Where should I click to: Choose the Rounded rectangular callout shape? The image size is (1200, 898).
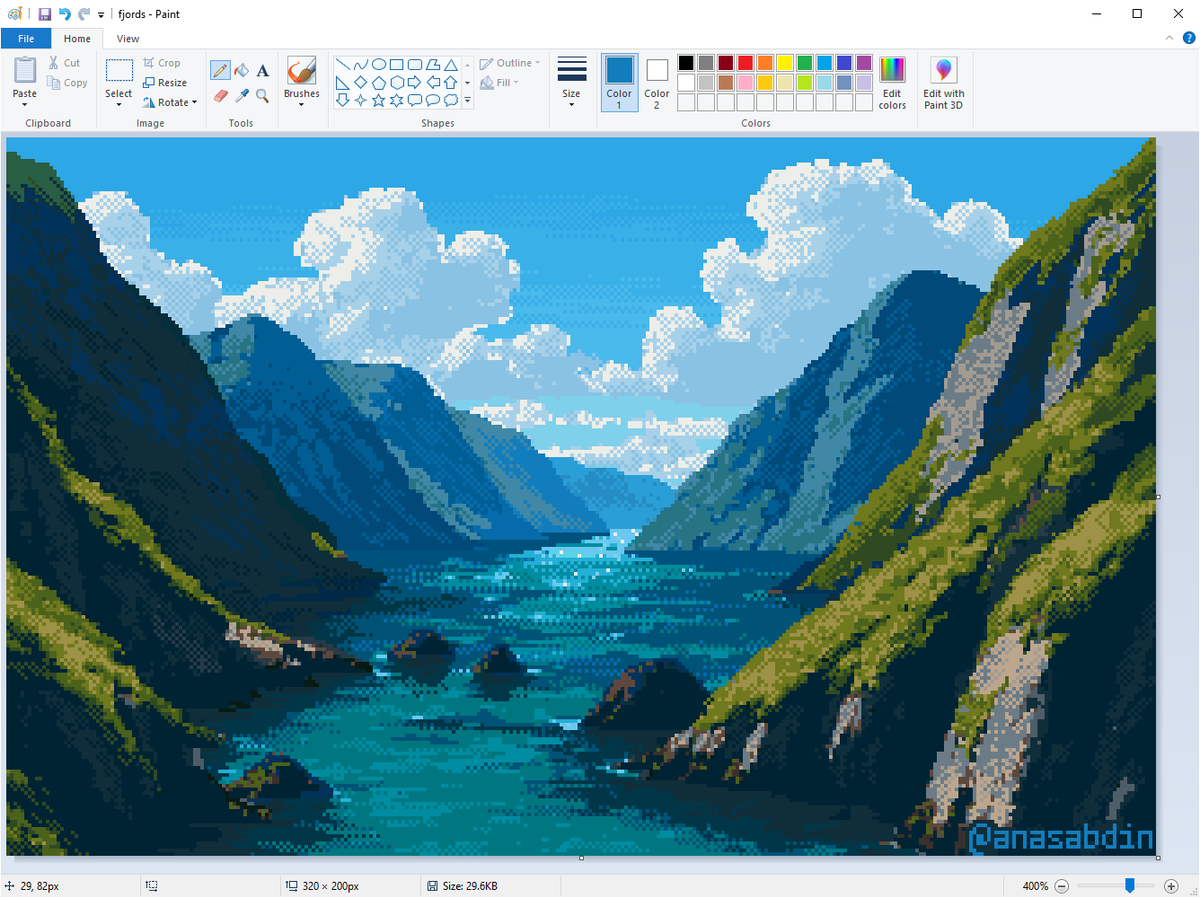(414, 100)
